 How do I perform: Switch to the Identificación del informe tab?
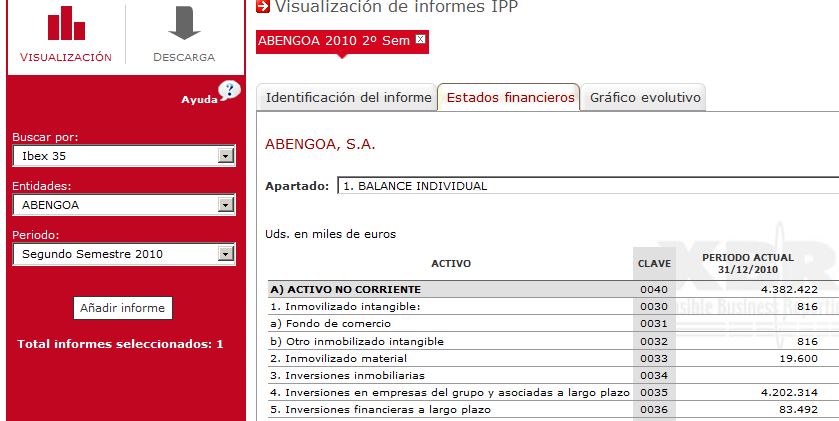point(347,98)
